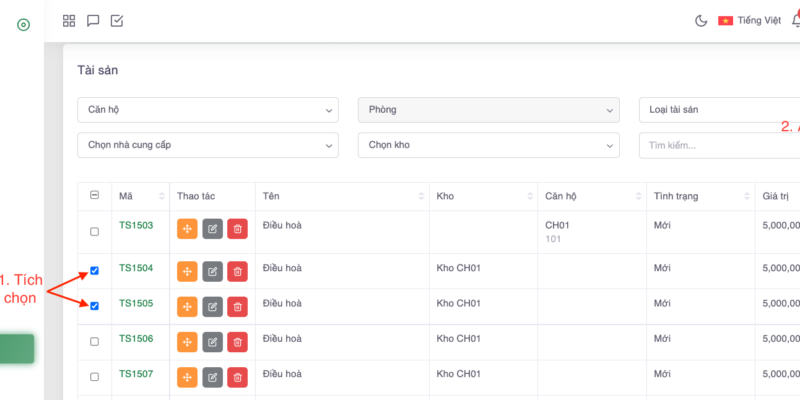800x400 pixels.
Task: Open the Chọn nhà cung cấp dropdown
Action: point(207,145)
